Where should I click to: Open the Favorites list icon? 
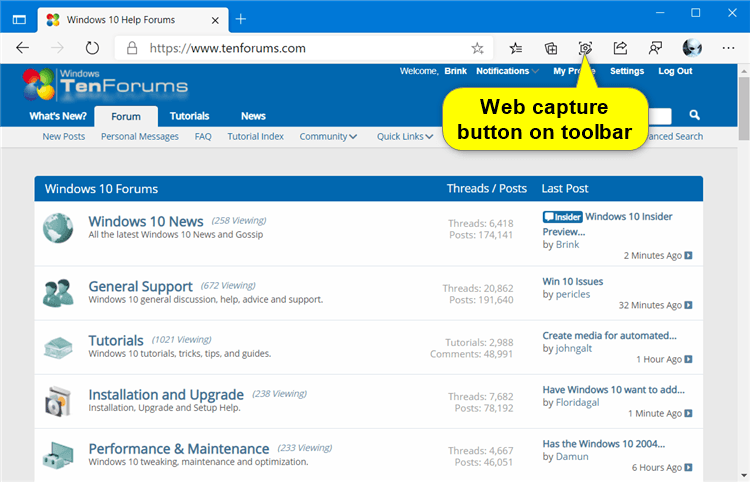[x=516, y=48]
